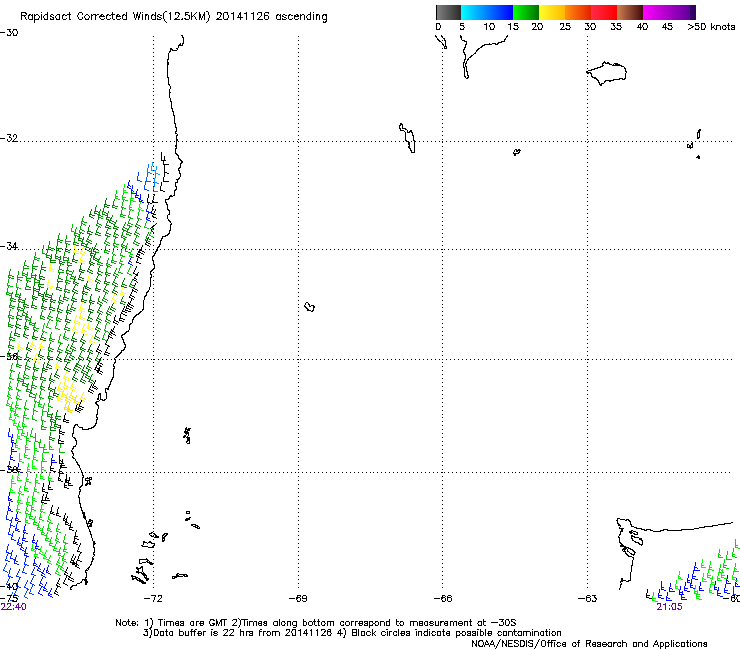Click the '45' label under the color bar
Screen dimensions: 740x650
click(x=667, y=27)
